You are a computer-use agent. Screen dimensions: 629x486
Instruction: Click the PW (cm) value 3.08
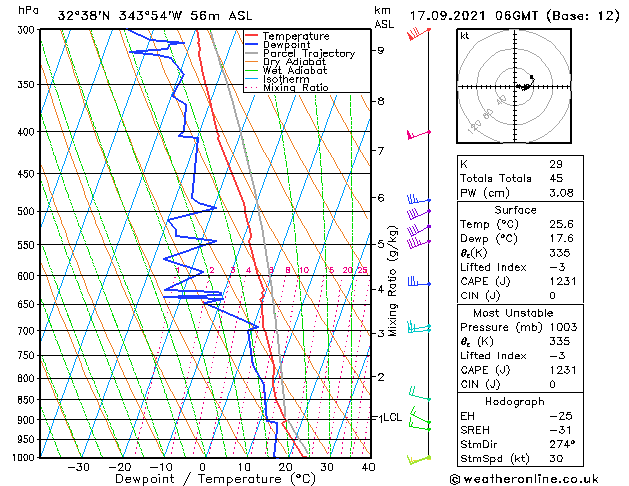(561, 193)
